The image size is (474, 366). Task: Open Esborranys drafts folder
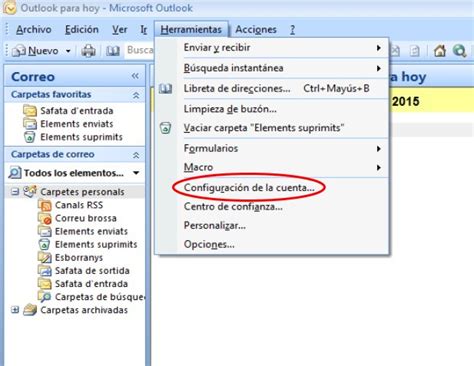tap(79, 258)
